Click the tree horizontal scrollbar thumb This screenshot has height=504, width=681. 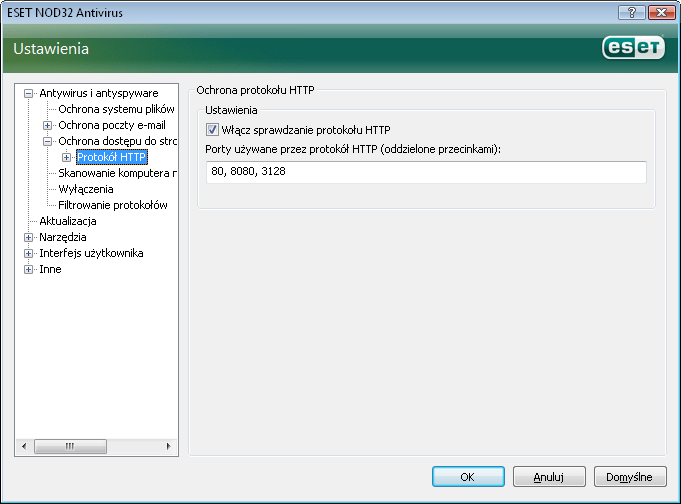pyautogui.click(x=70, y=446)
